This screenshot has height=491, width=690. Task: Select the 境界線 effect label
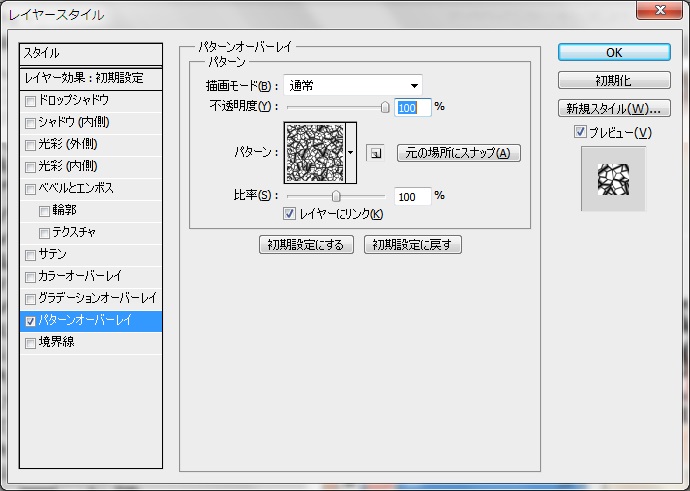56,342
